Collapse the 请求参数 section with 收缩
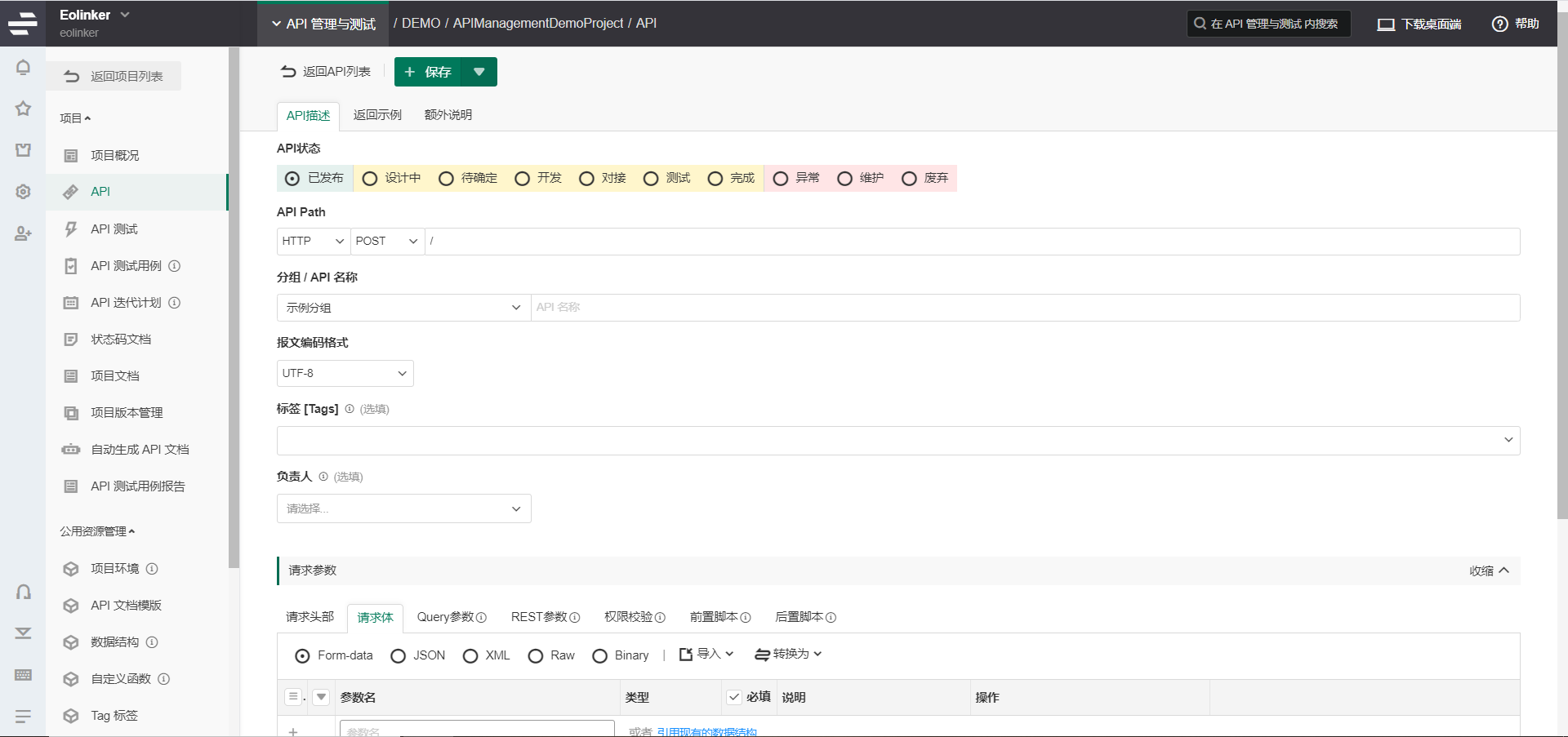The height and width of the screenshot is (737, 1568). pyautogui.click(x=1489, y=571)
